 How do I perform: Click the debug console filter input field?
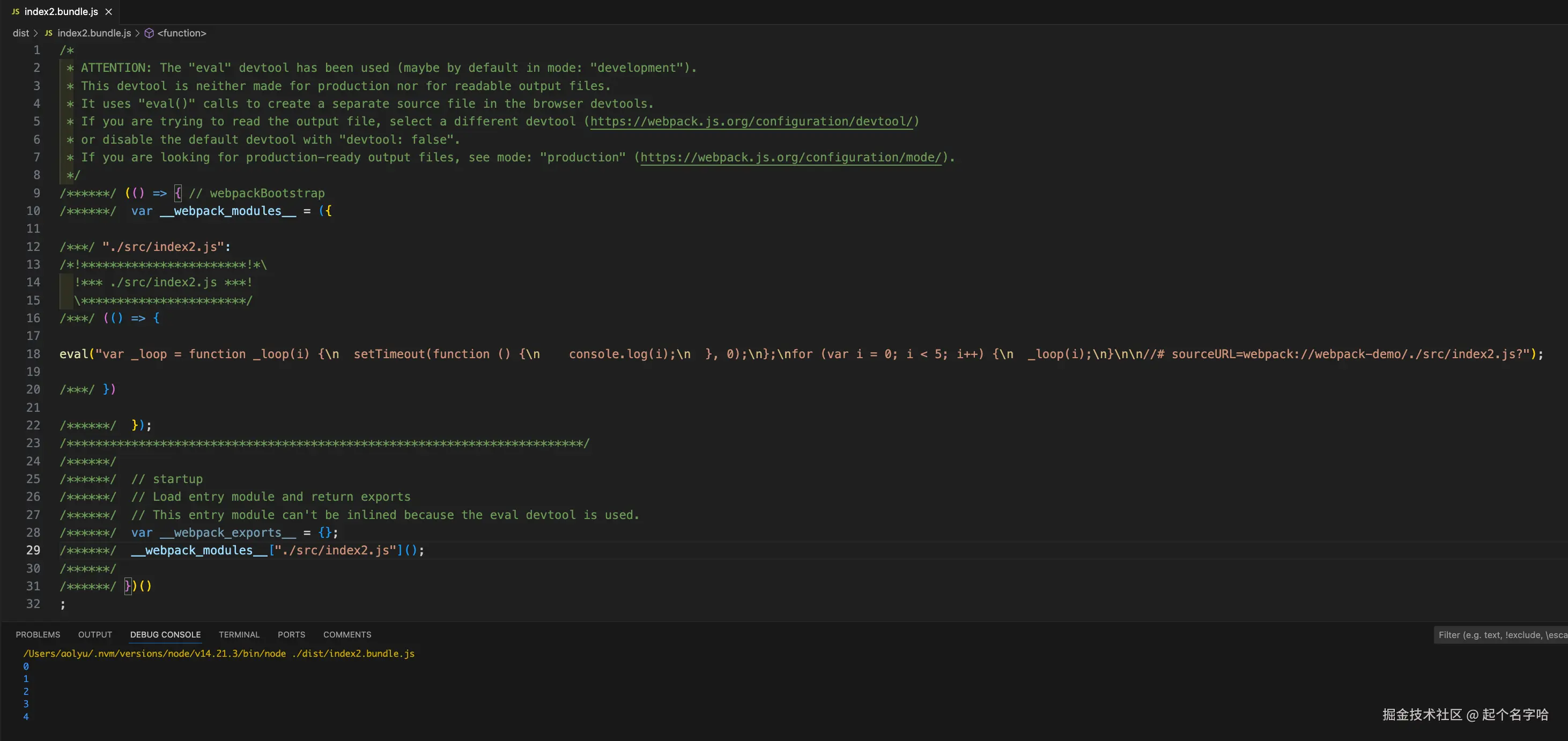(x=1500, y=635)
